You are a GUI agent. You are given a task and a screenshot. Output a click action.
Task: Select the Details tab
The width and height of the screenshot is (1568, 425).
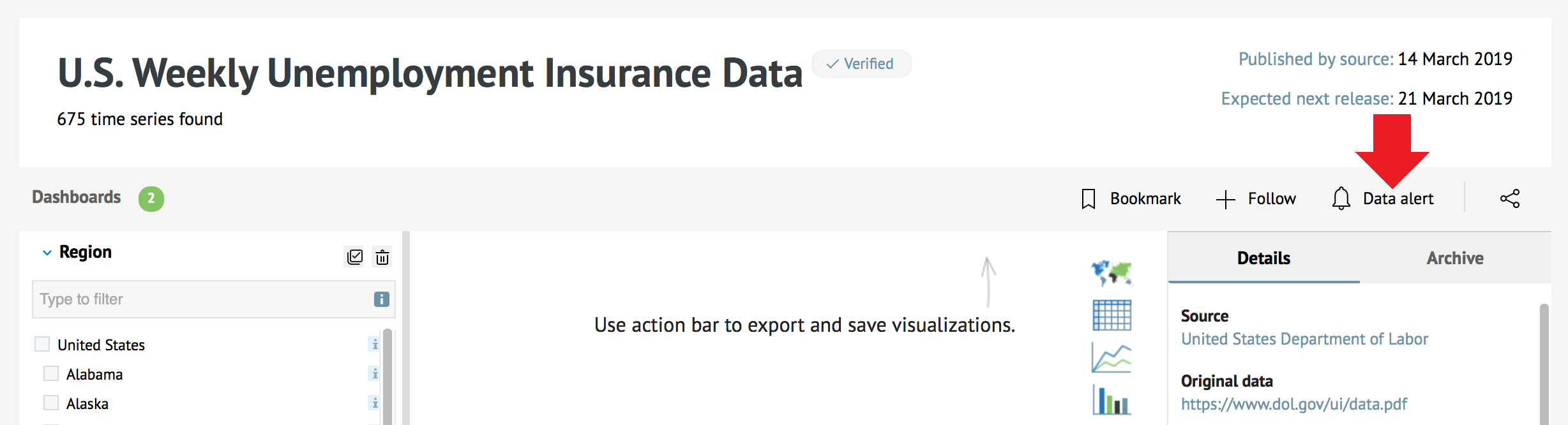click(x=1263, y=258)
